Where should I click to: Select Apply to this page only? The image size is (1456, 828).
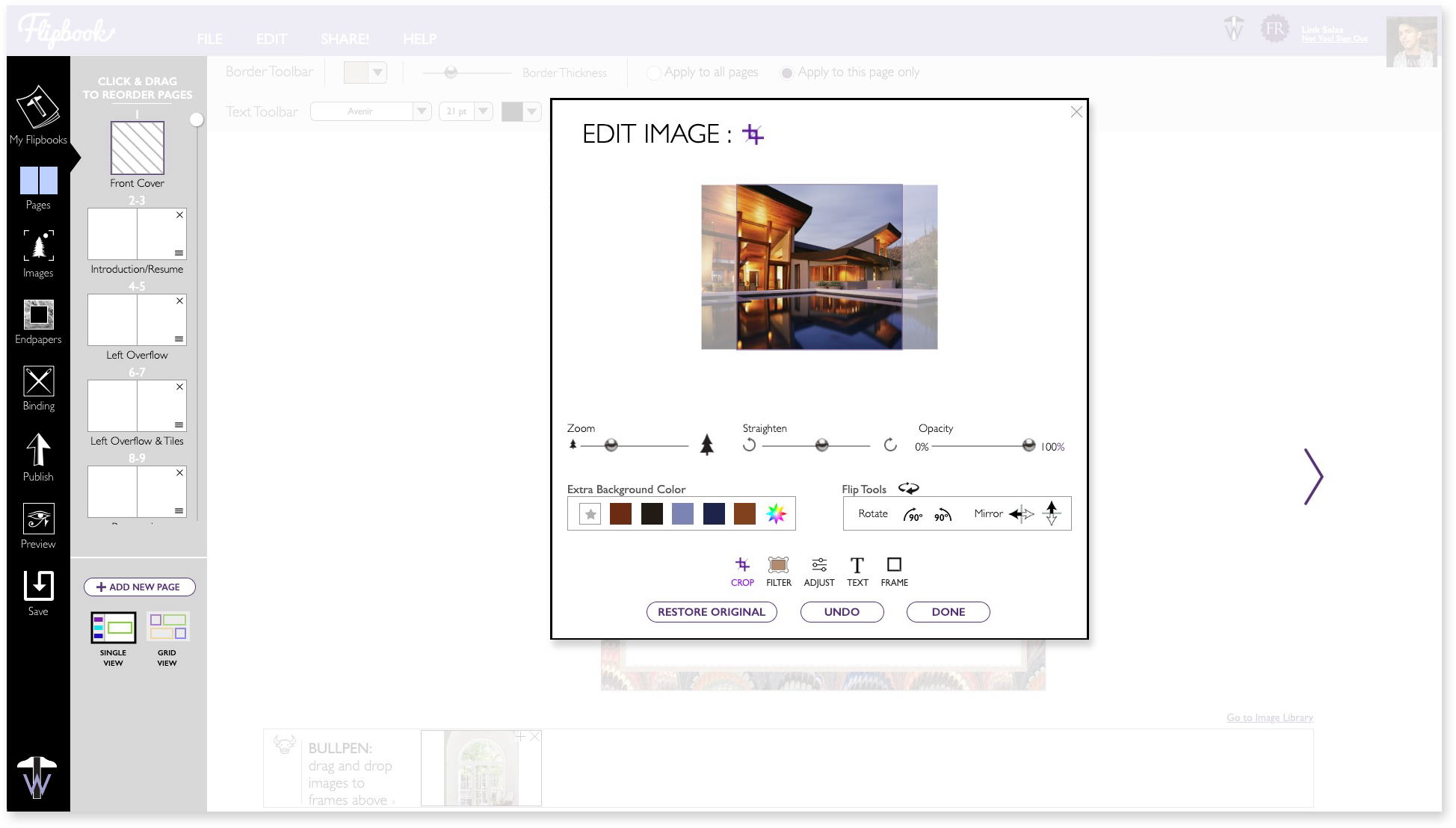786,72
